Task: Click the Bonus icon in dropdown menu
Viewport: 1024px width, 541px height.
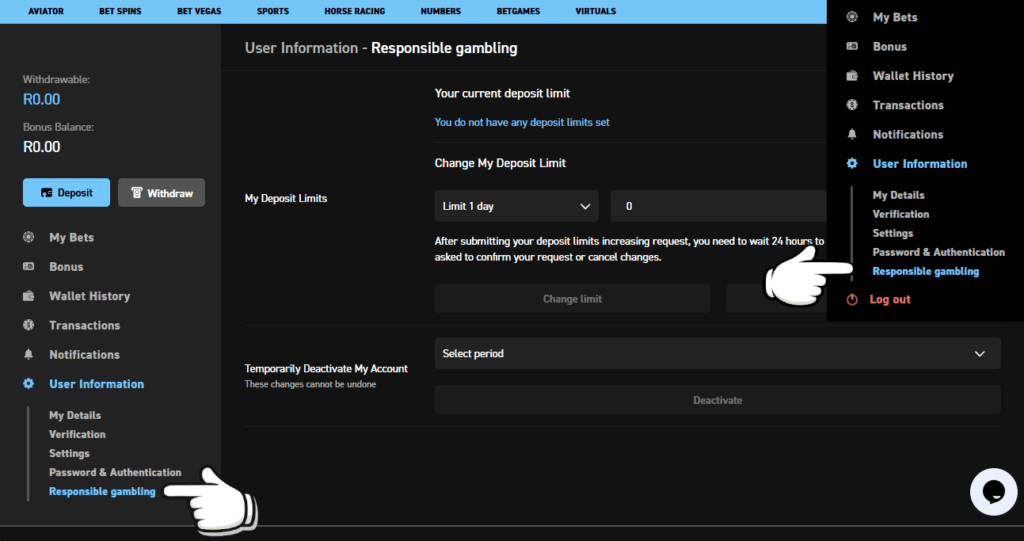Action: click(852, 46)
